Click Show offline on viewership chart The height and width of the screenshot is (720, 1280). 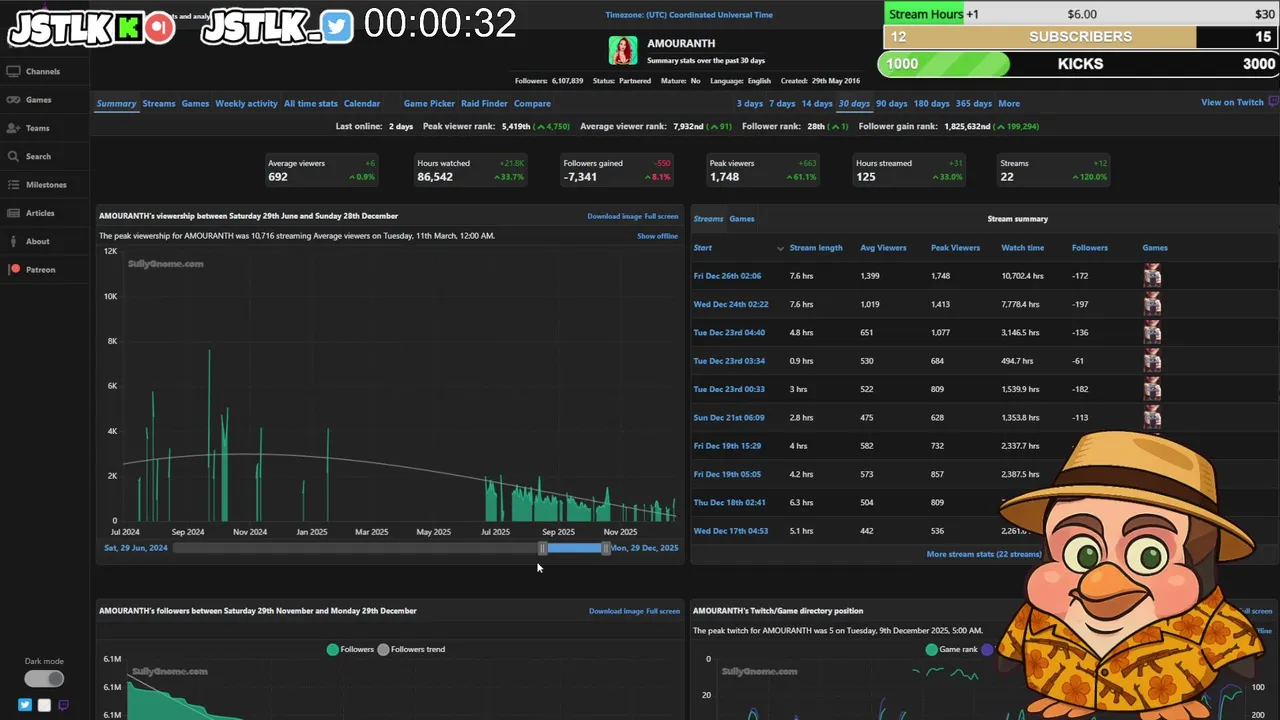click(x=657, y=236)
